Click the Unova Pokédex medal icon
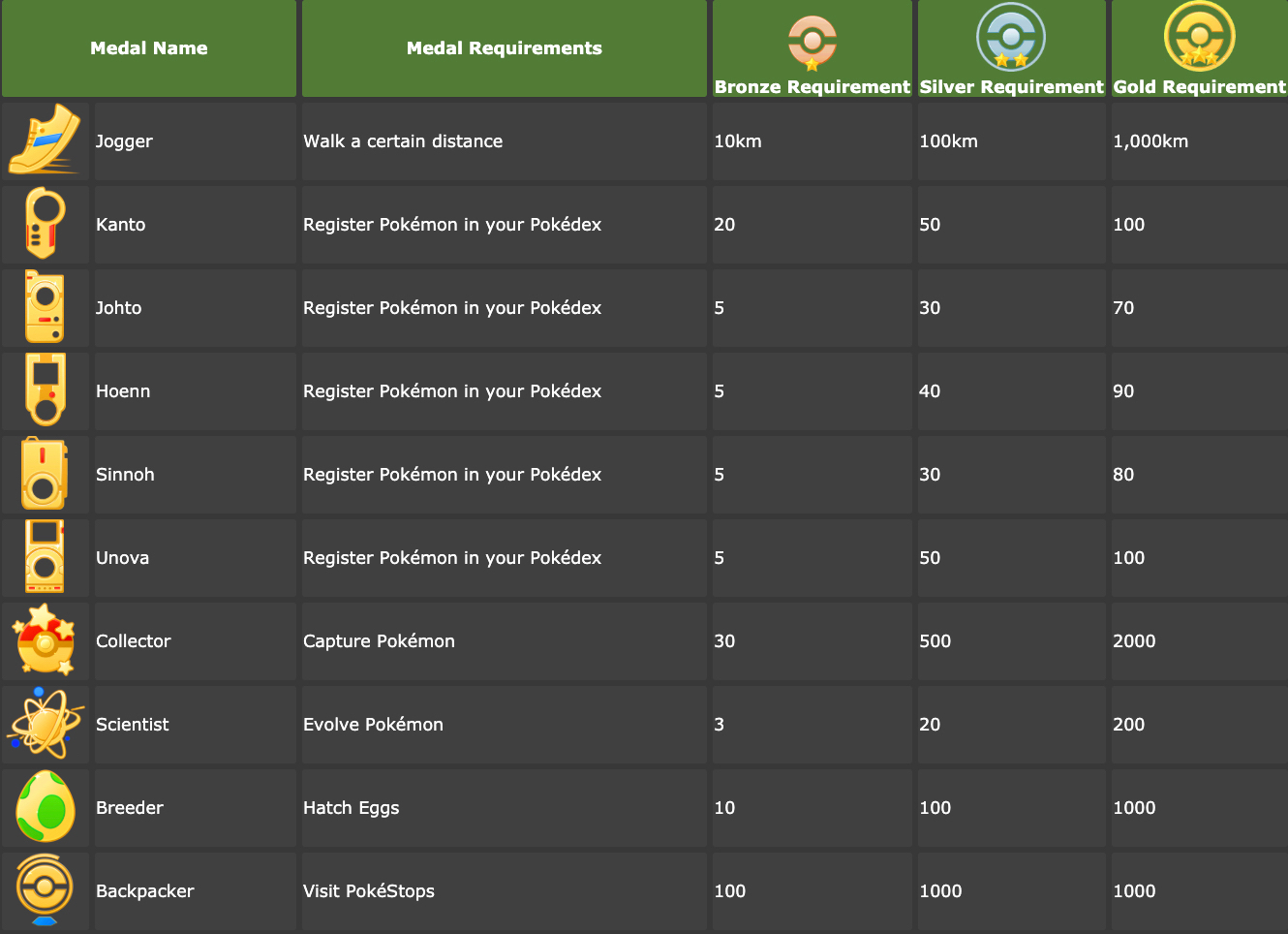This screenshot has height=934, width=1288. pos(45,557)
